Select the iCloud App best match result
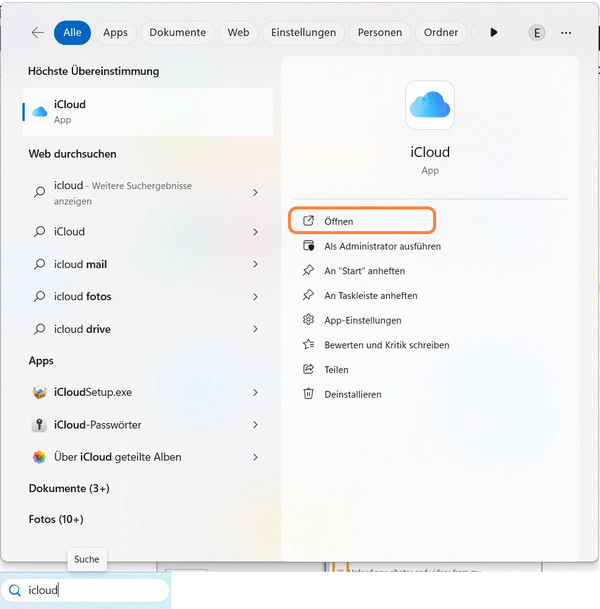Screen dimensions: 600x609 [x=148, y=112]
